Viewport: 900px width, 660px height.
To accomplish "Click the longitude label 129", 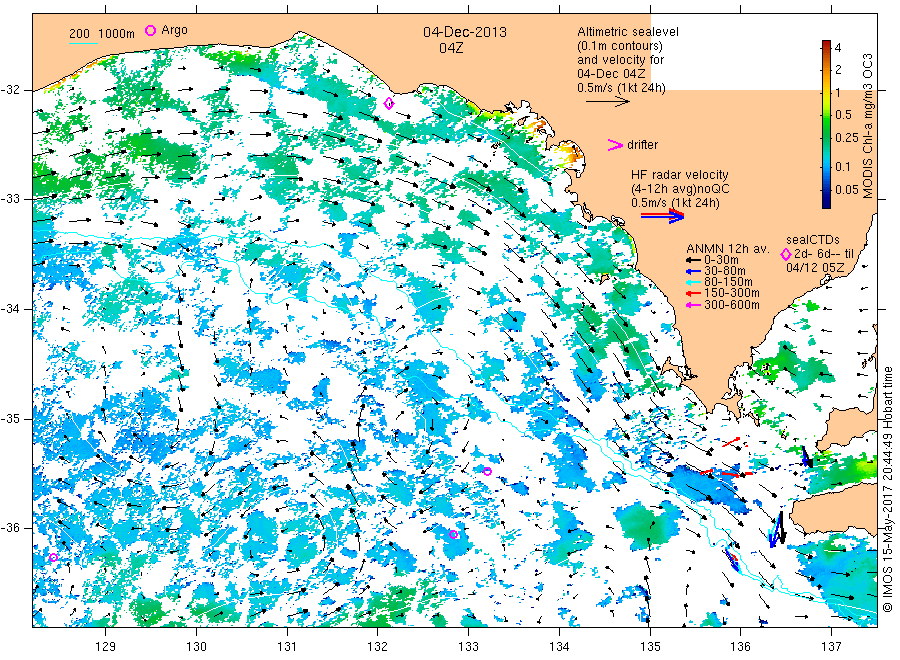I will coord(106,647).
